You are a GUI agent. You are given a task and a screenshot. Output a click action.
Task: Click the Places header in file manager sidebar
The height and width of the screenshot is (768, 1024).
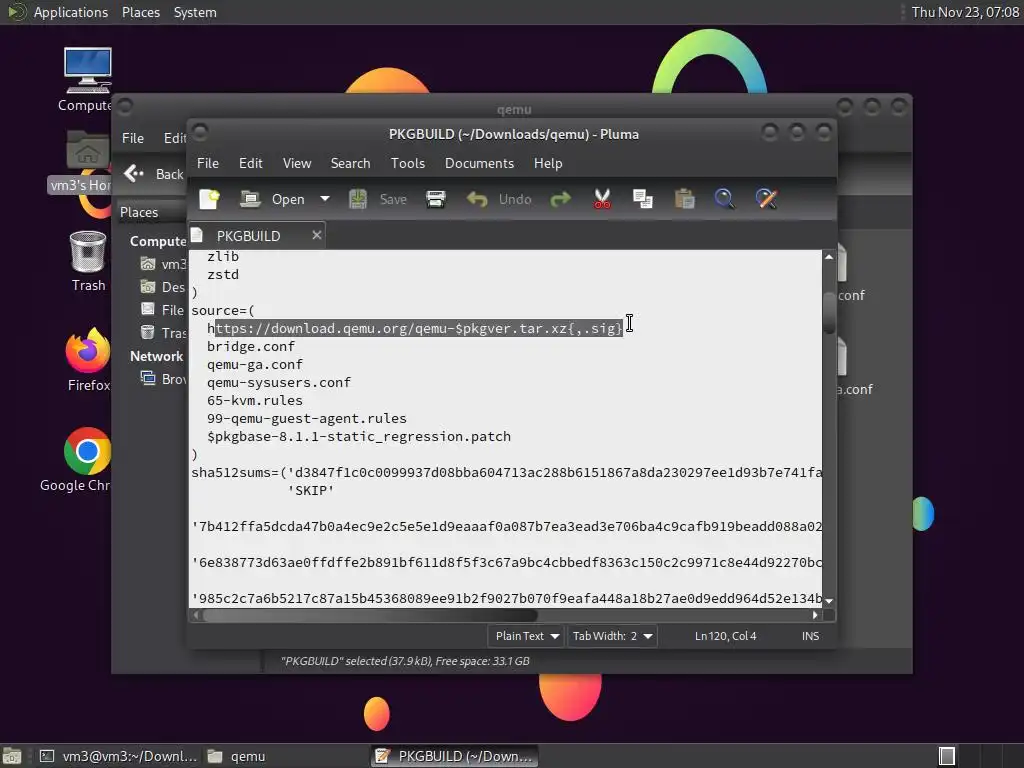coord(139,212)
